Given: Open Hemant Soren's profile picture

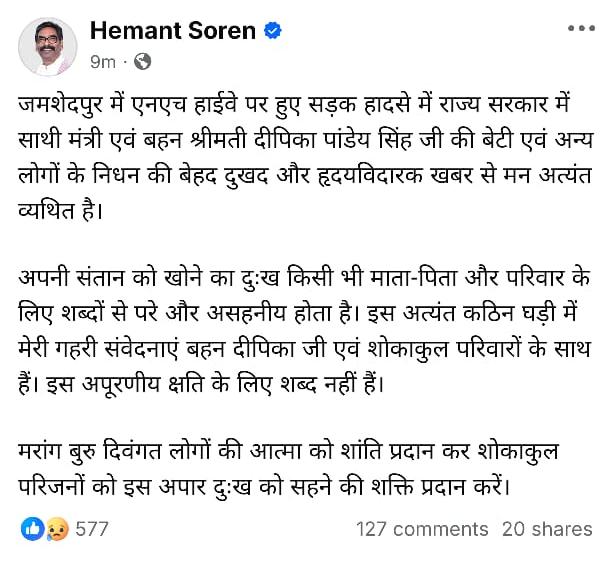Looking at the screenshot, I should tap(48, 46).
